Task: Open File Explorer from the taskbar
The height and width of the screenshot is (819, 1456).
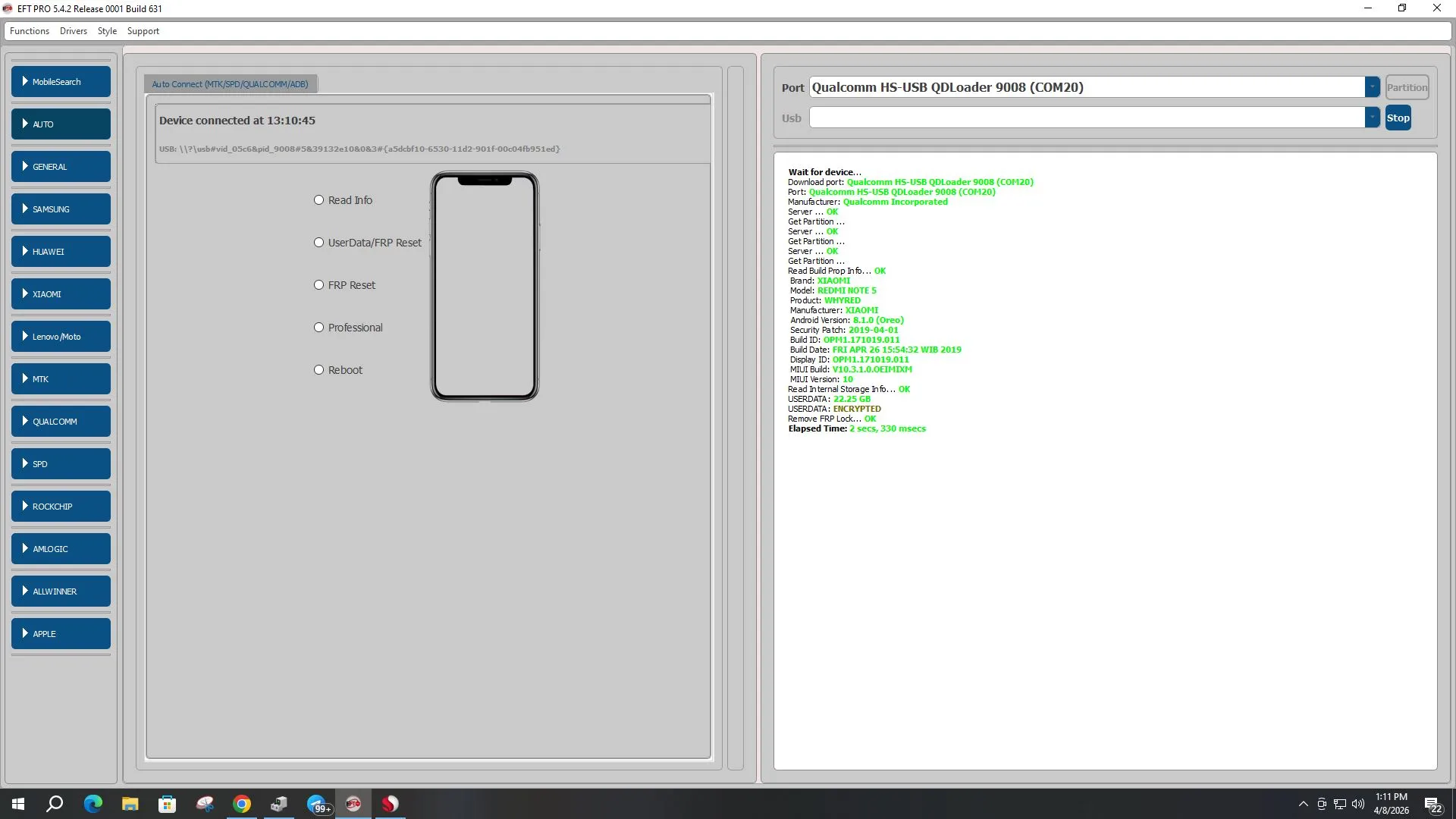Action: pyautogui.click(x=130, y=804)
